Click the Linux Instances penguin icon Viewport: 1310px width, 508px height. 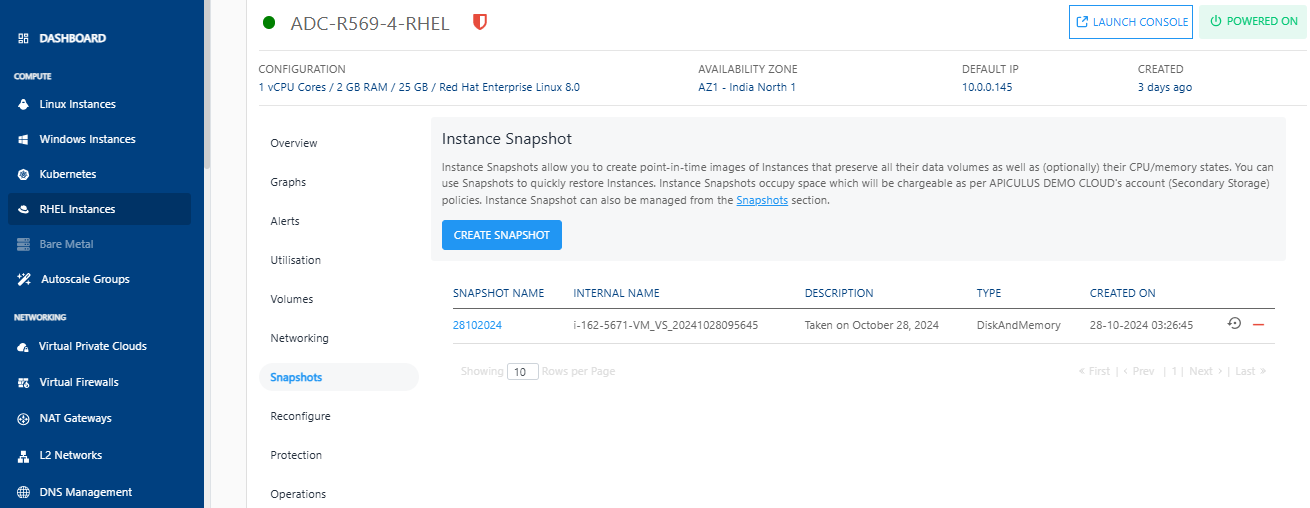pyautogui.click(x=23, y=104)
